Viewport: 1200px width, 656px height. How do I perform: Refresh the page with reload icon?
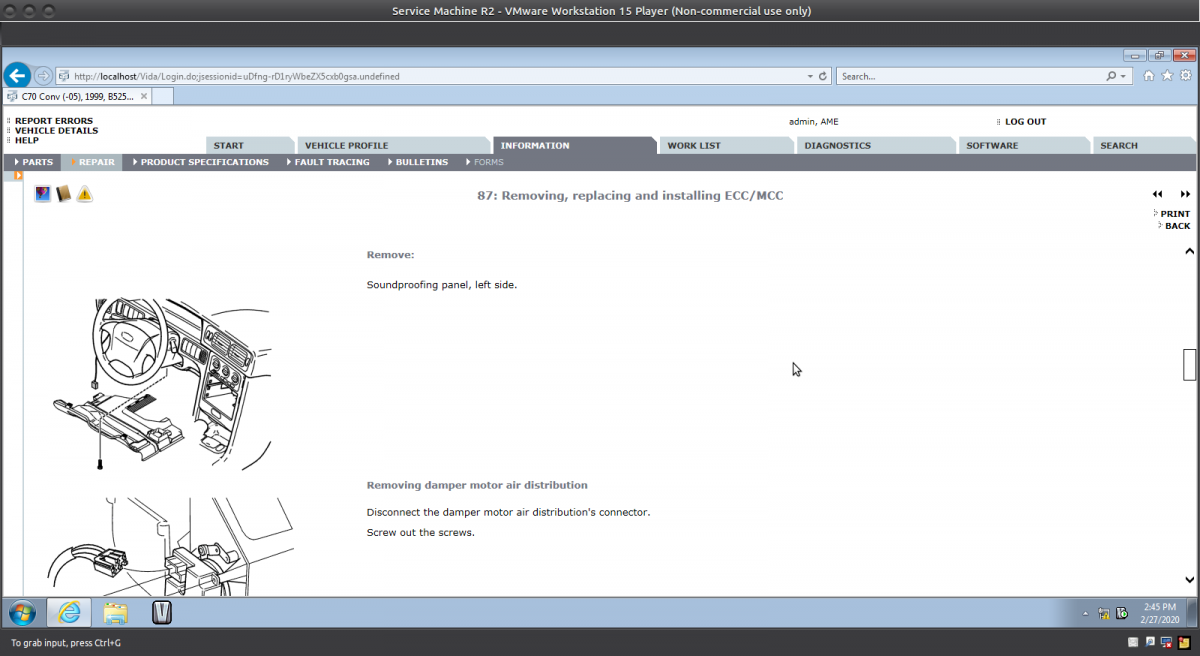(823, 76)
